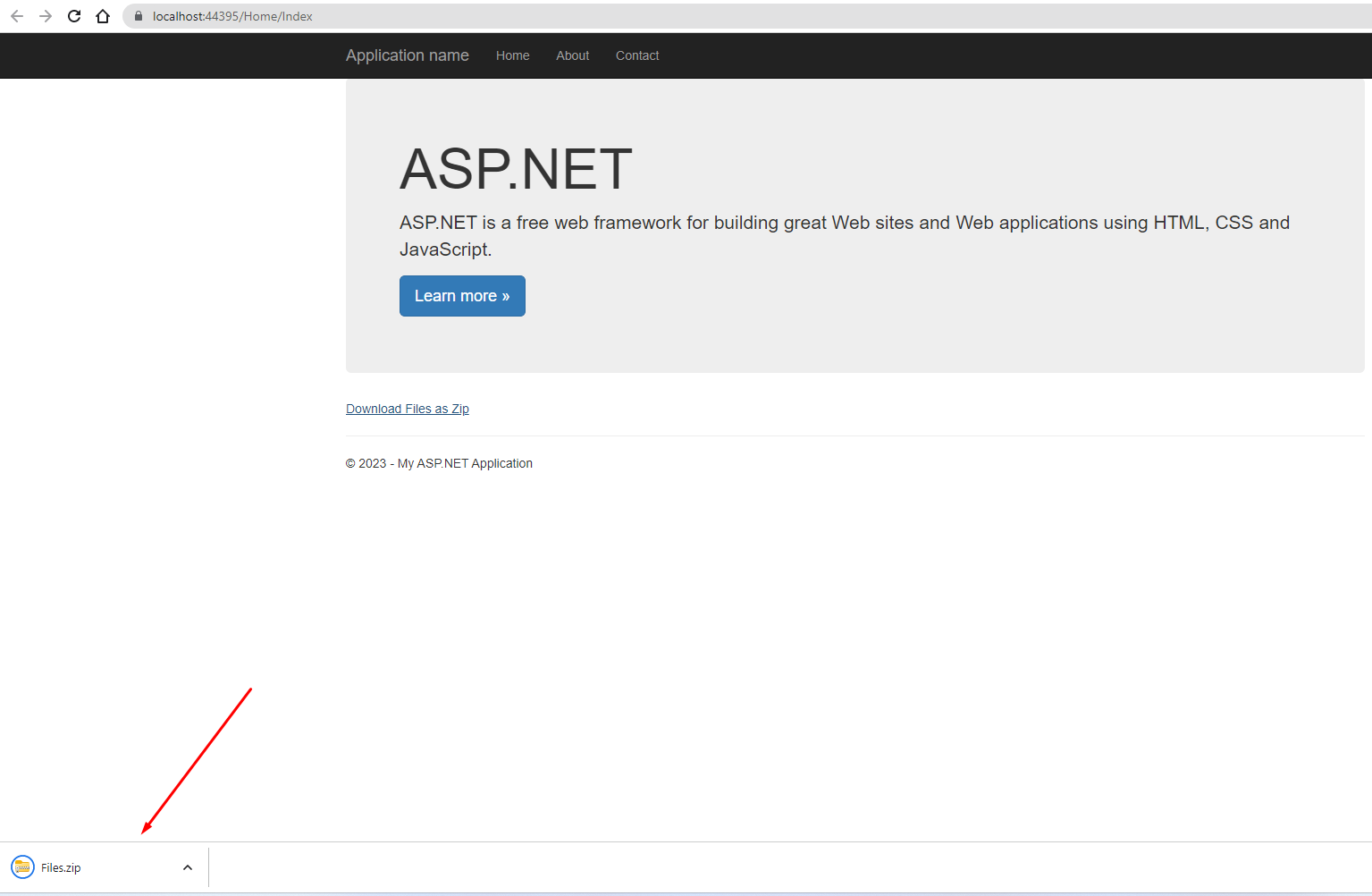Open the Contact page in navbar
The image size is (1372, 896).
point(637,55)
